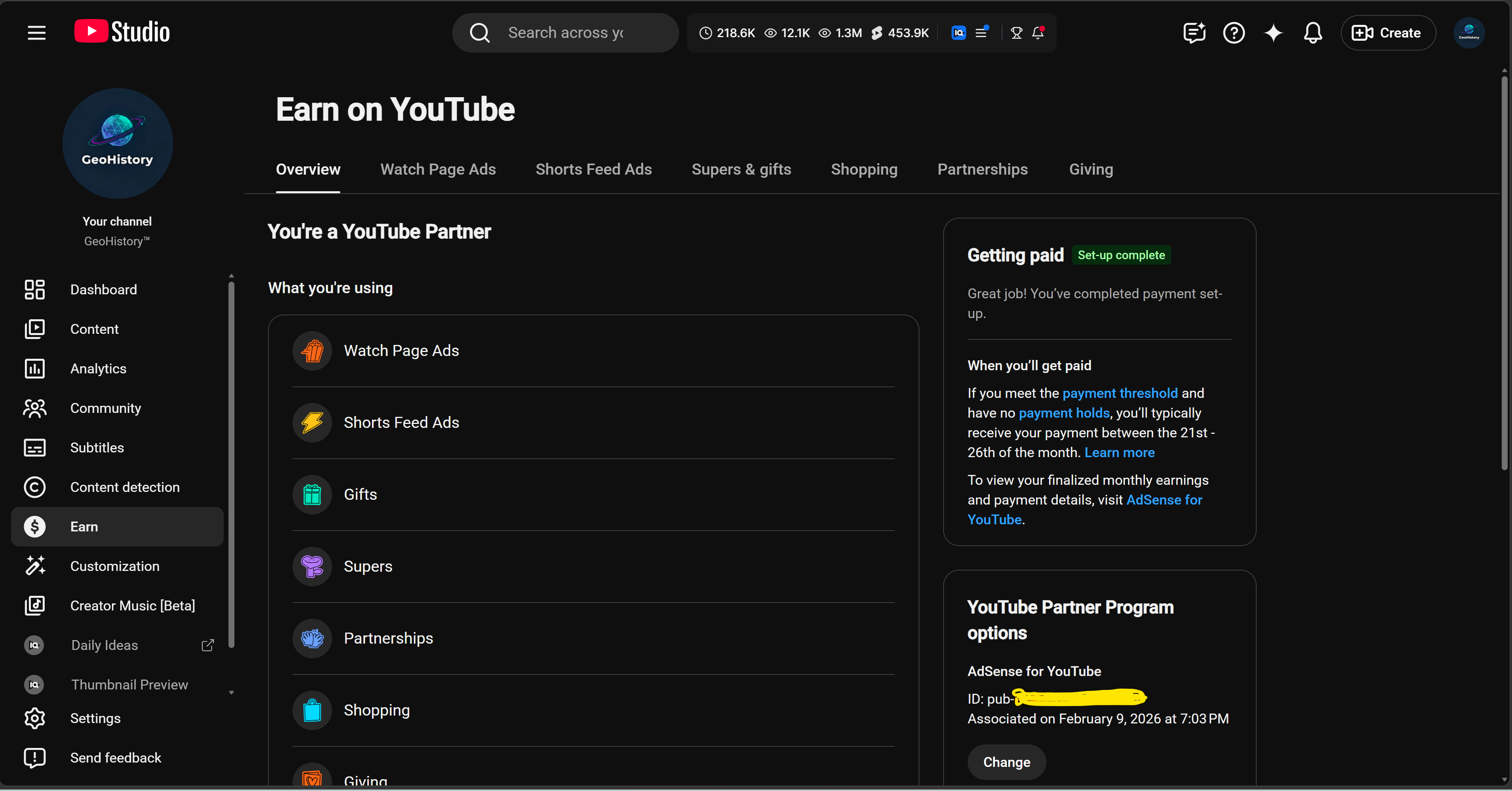Click the GeoHistory channel profile picture
Image resolution: width=1512 pixels, height=791 pixels.
coord(117,143)
